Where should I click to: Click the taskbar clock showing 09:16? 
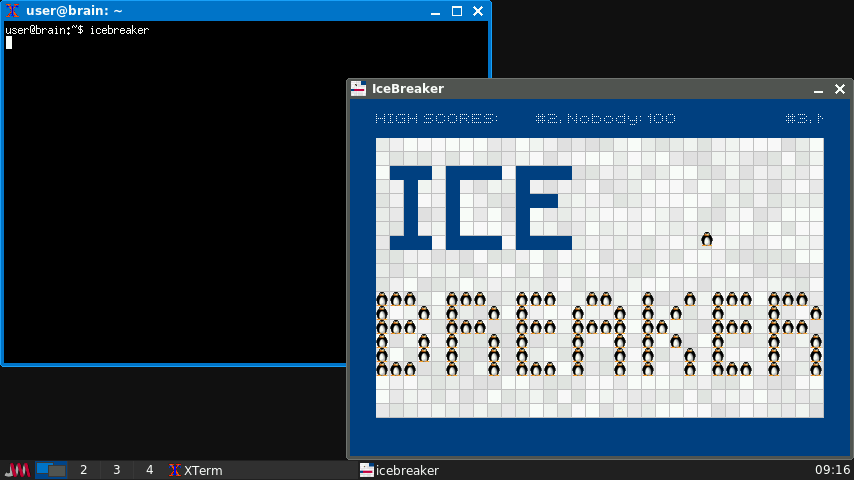[832, 470]
